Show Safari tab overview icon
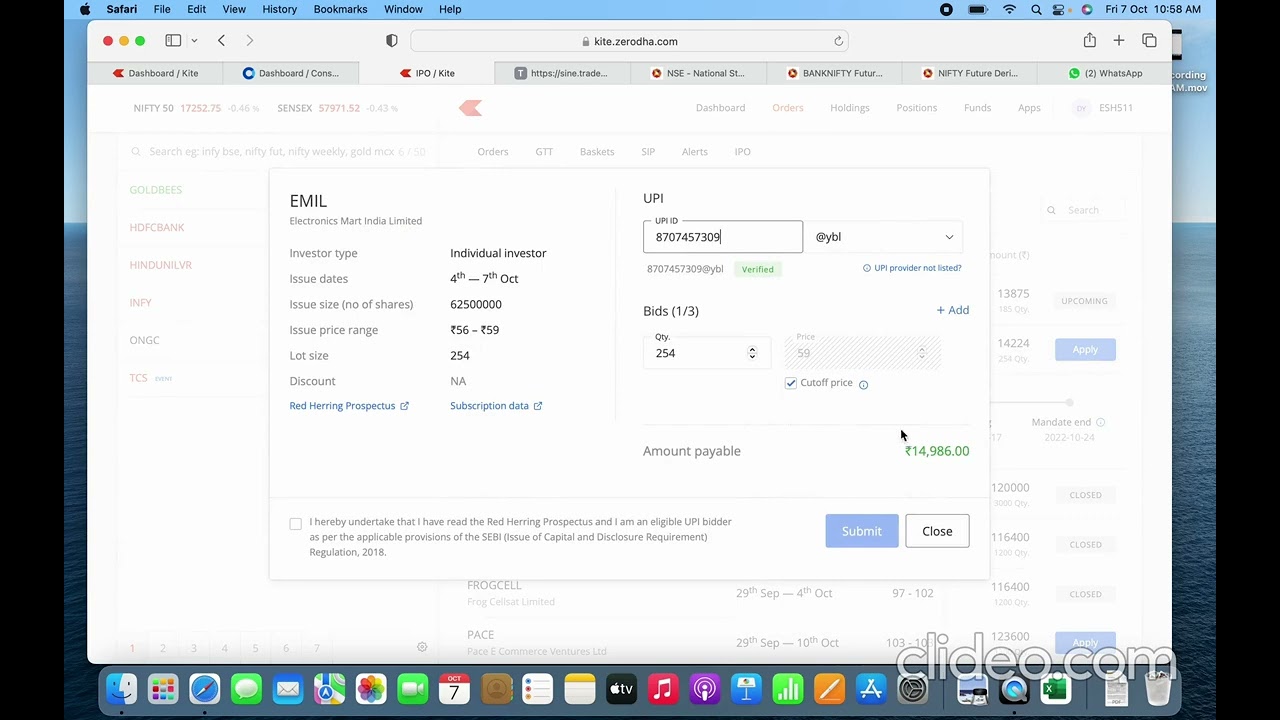This screenshot has height=720, width=1280. 1149,41
